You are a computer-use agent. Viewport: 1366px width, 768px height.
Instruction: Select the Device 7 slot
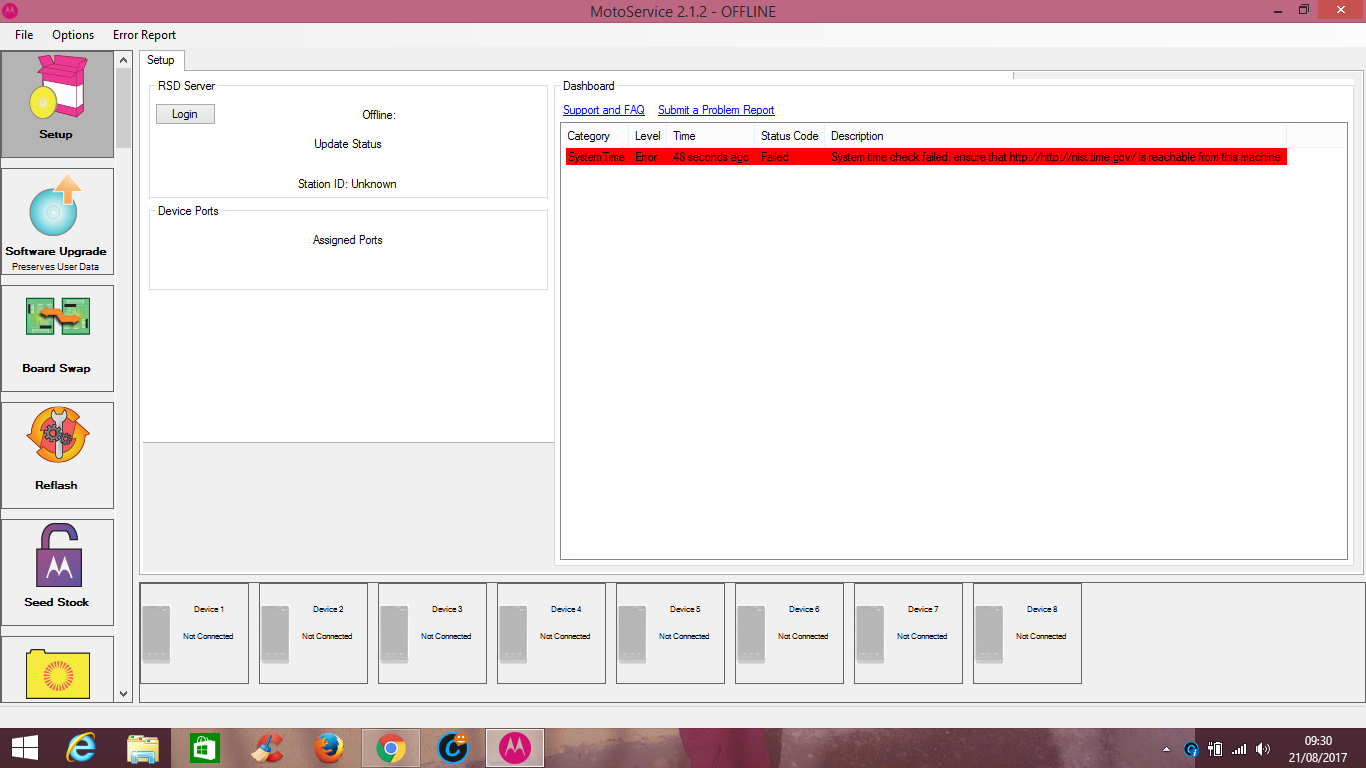pos(908,634)
